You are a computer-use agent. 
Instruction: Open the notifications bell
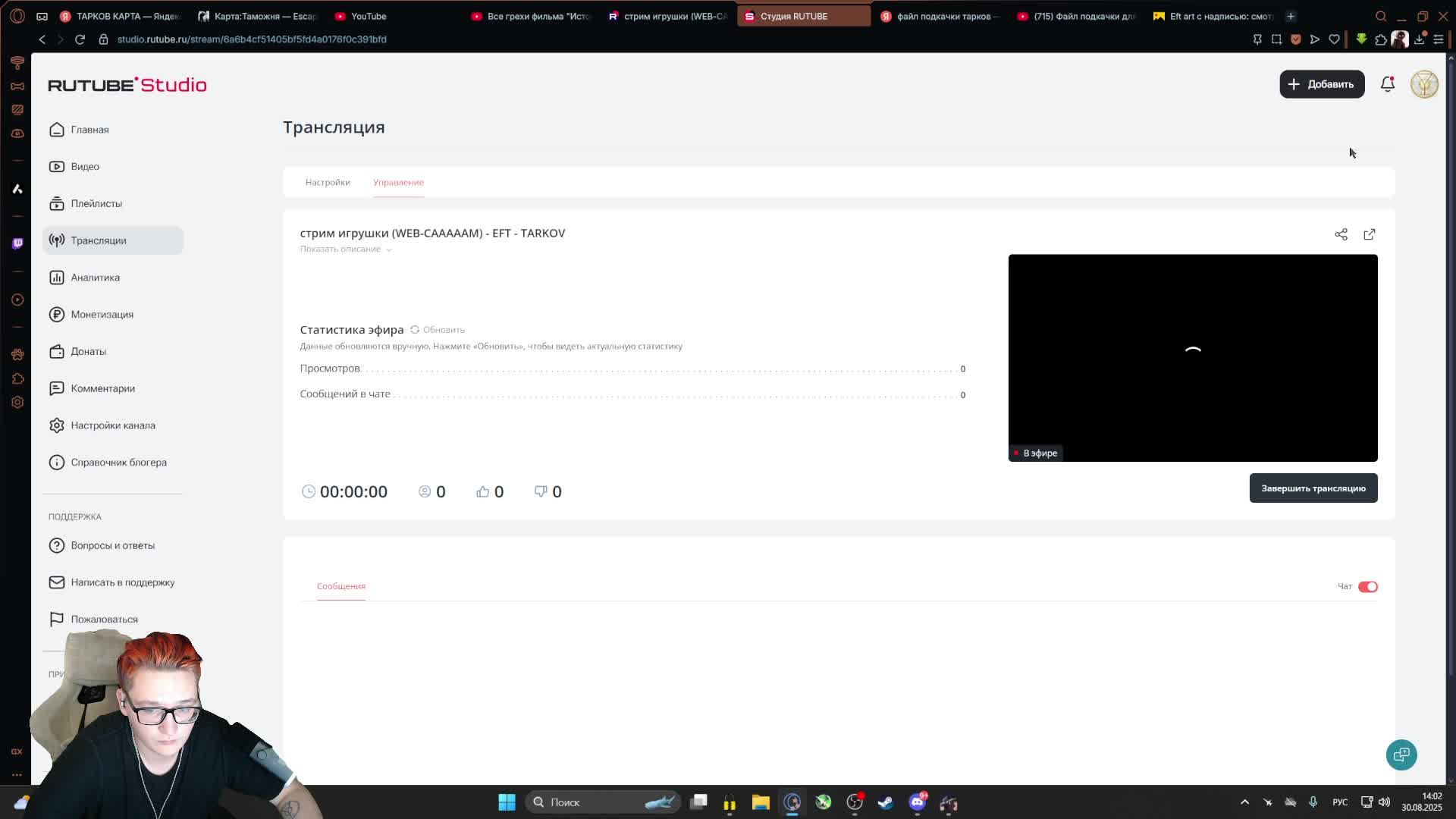pos(1387,84)
